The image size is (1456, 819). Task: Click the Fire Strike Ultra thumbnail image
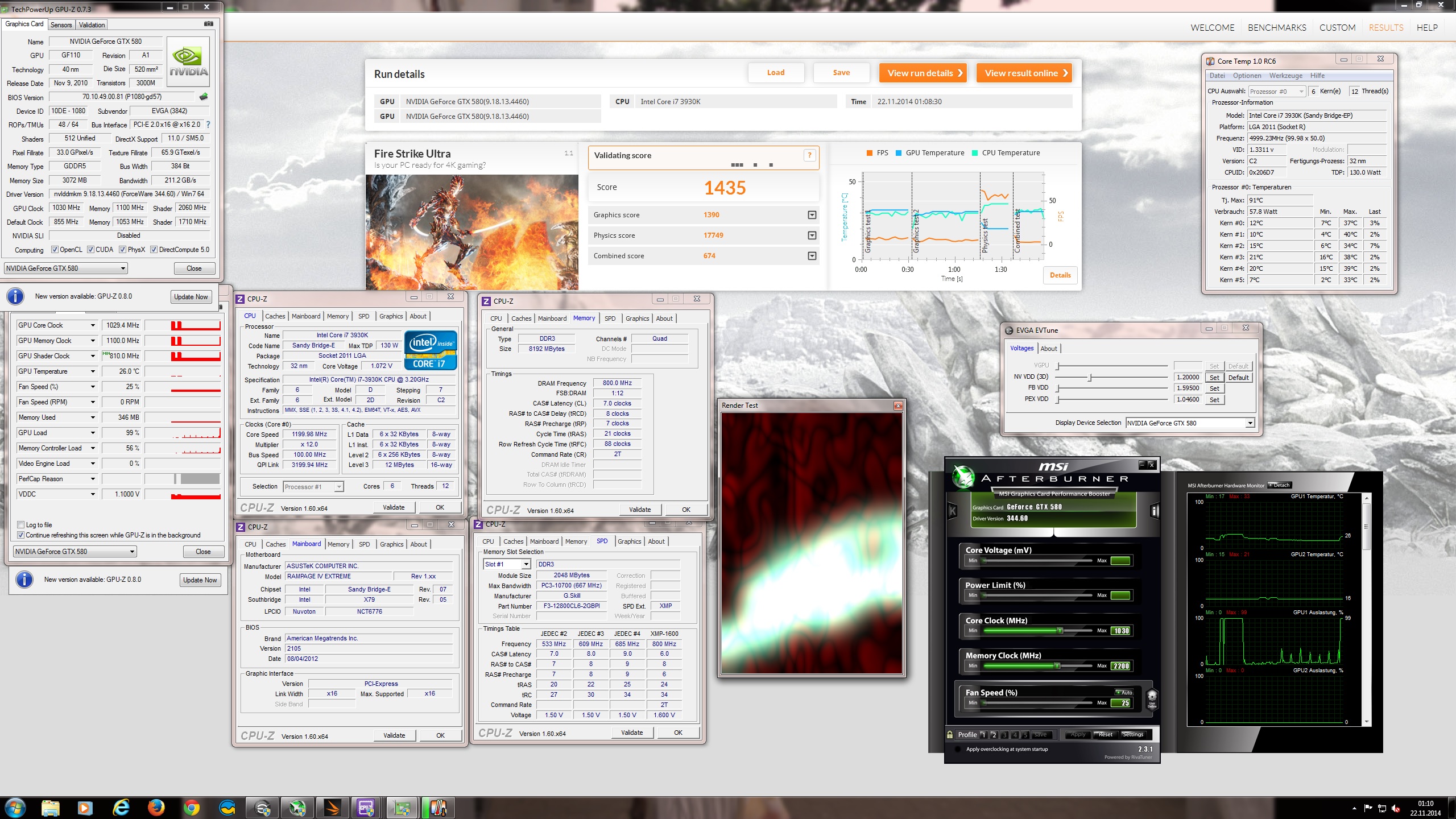tap(472, 232)
